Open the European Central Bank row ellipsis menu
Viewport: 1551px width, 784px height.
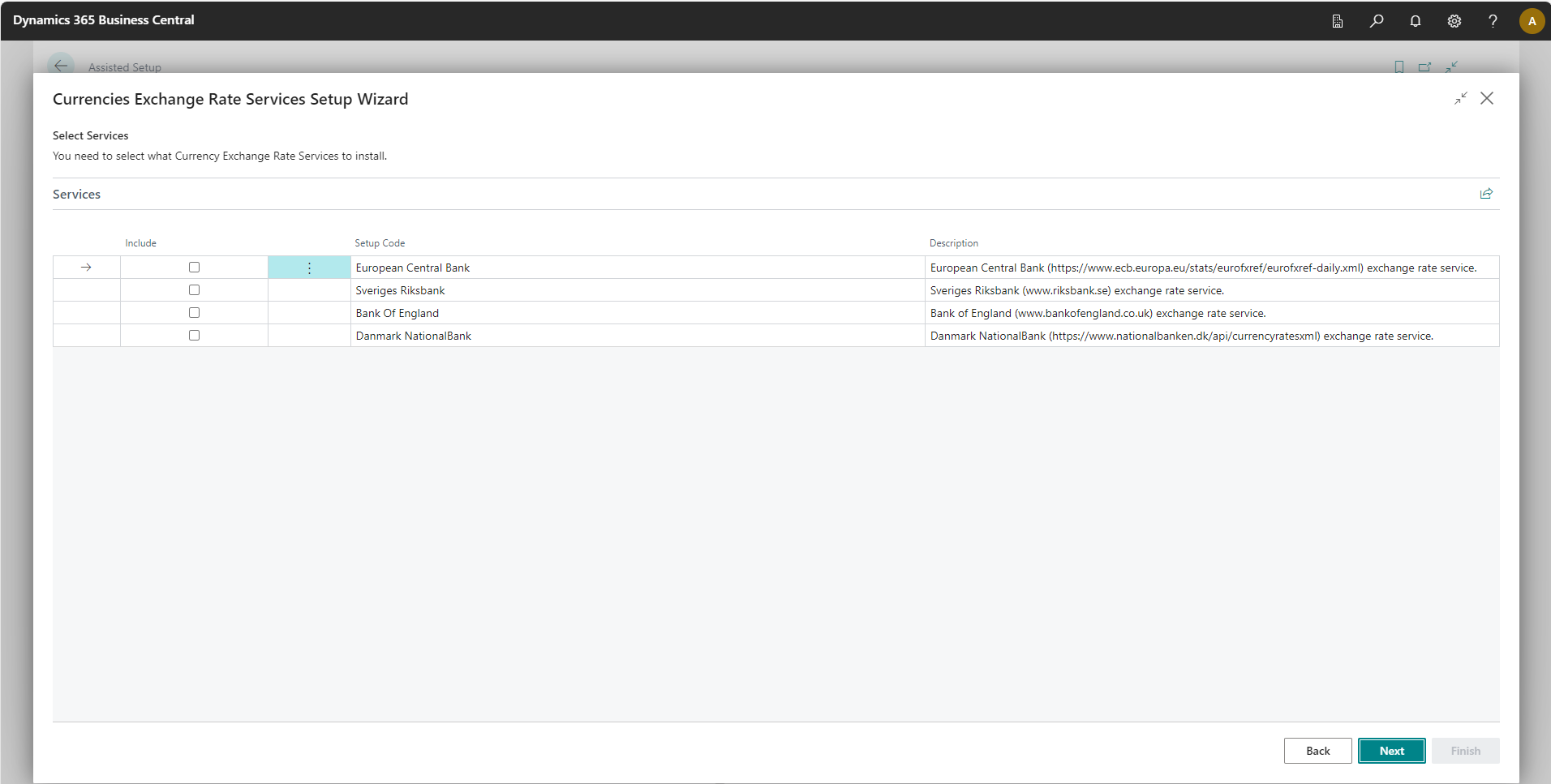[x=308, y=267]
